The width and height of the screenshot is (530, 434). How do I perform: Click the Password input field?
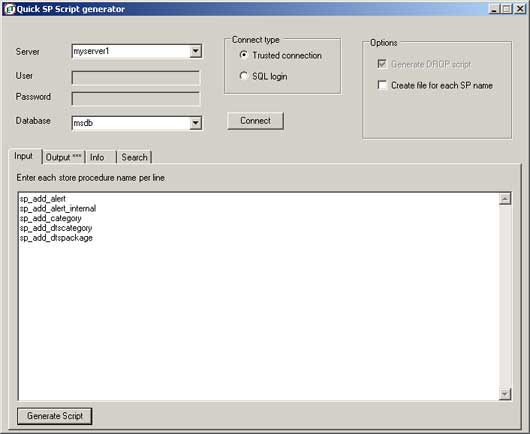pos(136,99)
